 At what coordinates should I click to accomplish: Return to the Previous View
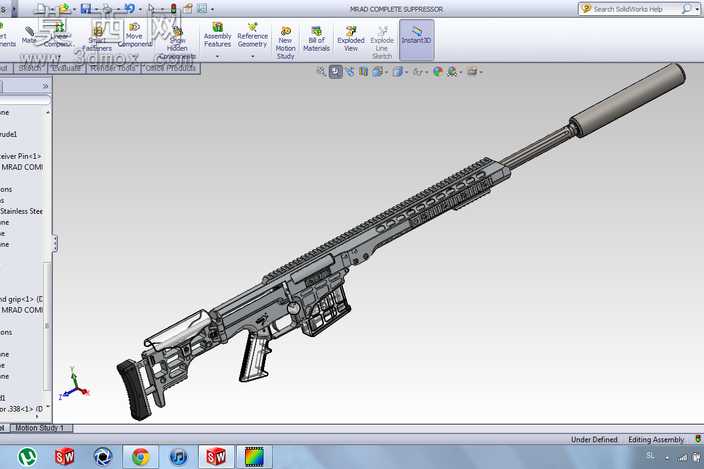click(350, 71)
